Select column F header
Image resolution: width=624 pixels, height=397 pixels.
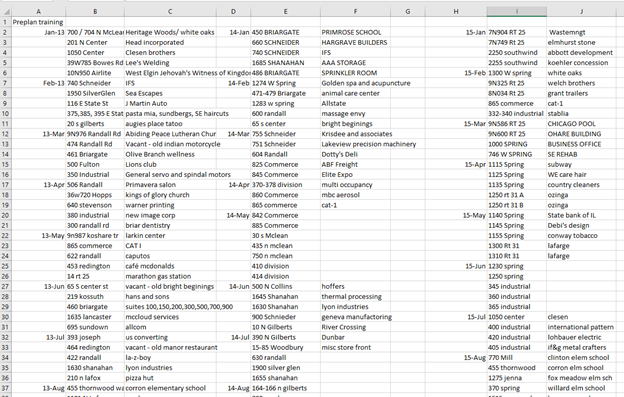[x=355, y=12]
